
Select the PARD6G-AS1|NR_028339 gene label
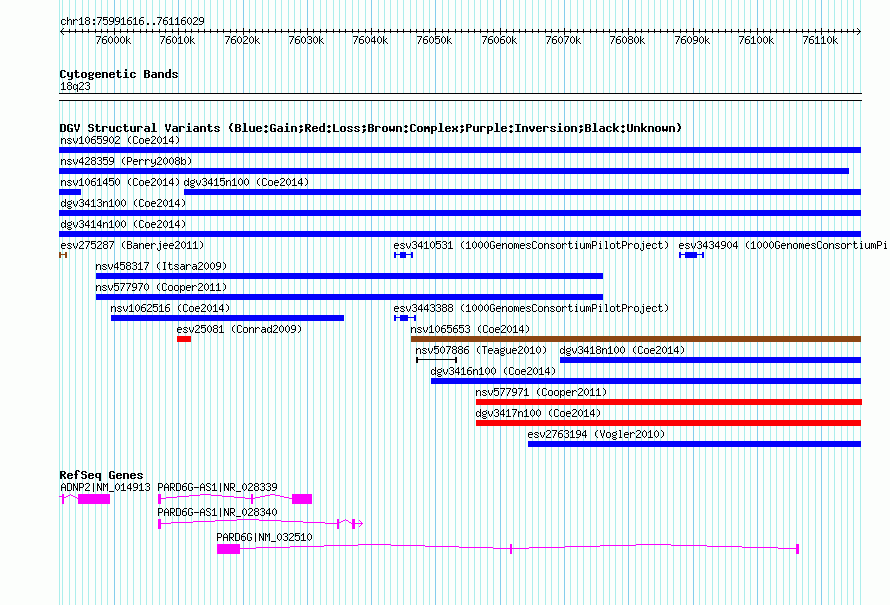click(217, 487)
